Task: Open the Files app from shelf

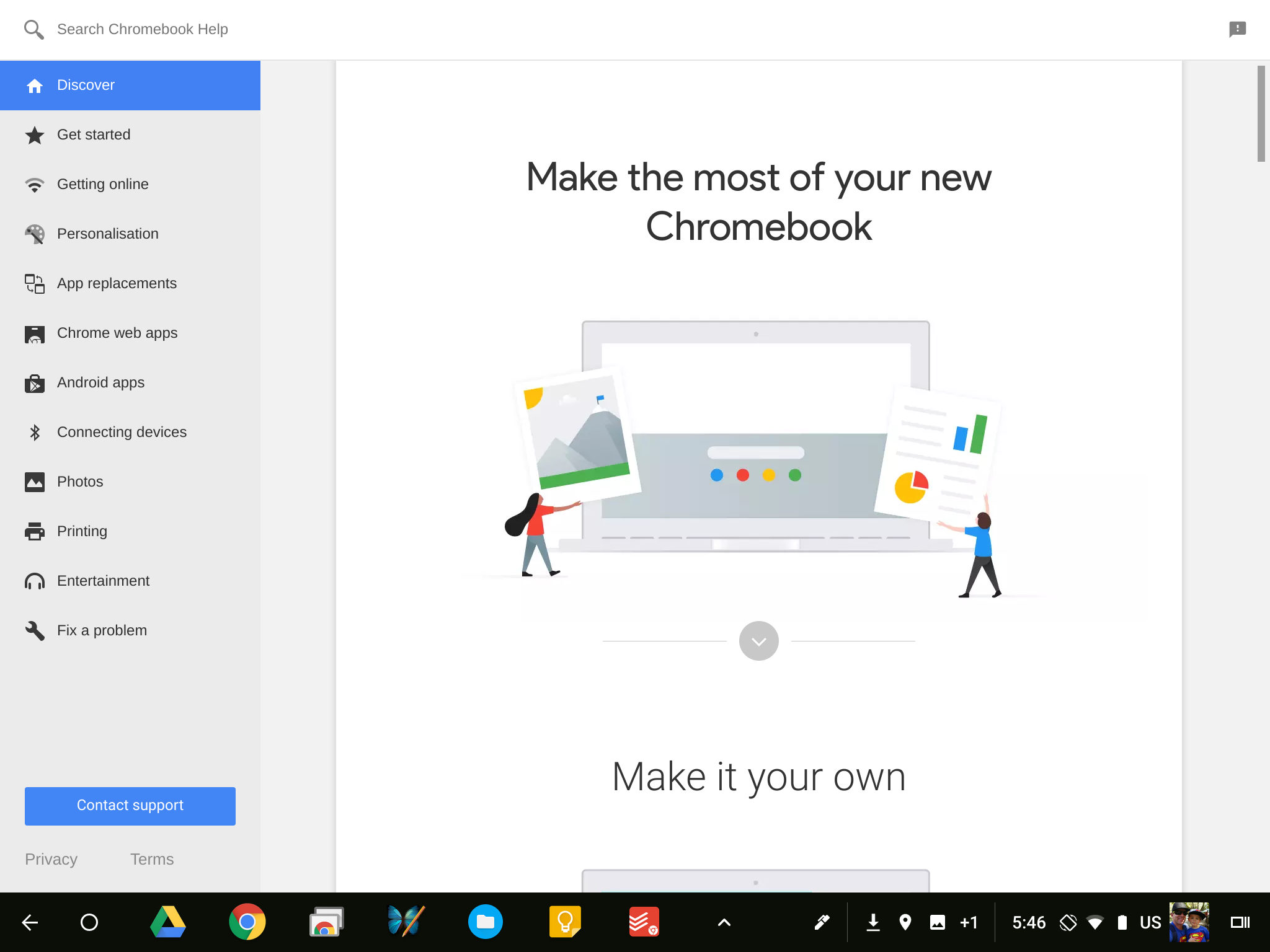Action: [485, 922]
